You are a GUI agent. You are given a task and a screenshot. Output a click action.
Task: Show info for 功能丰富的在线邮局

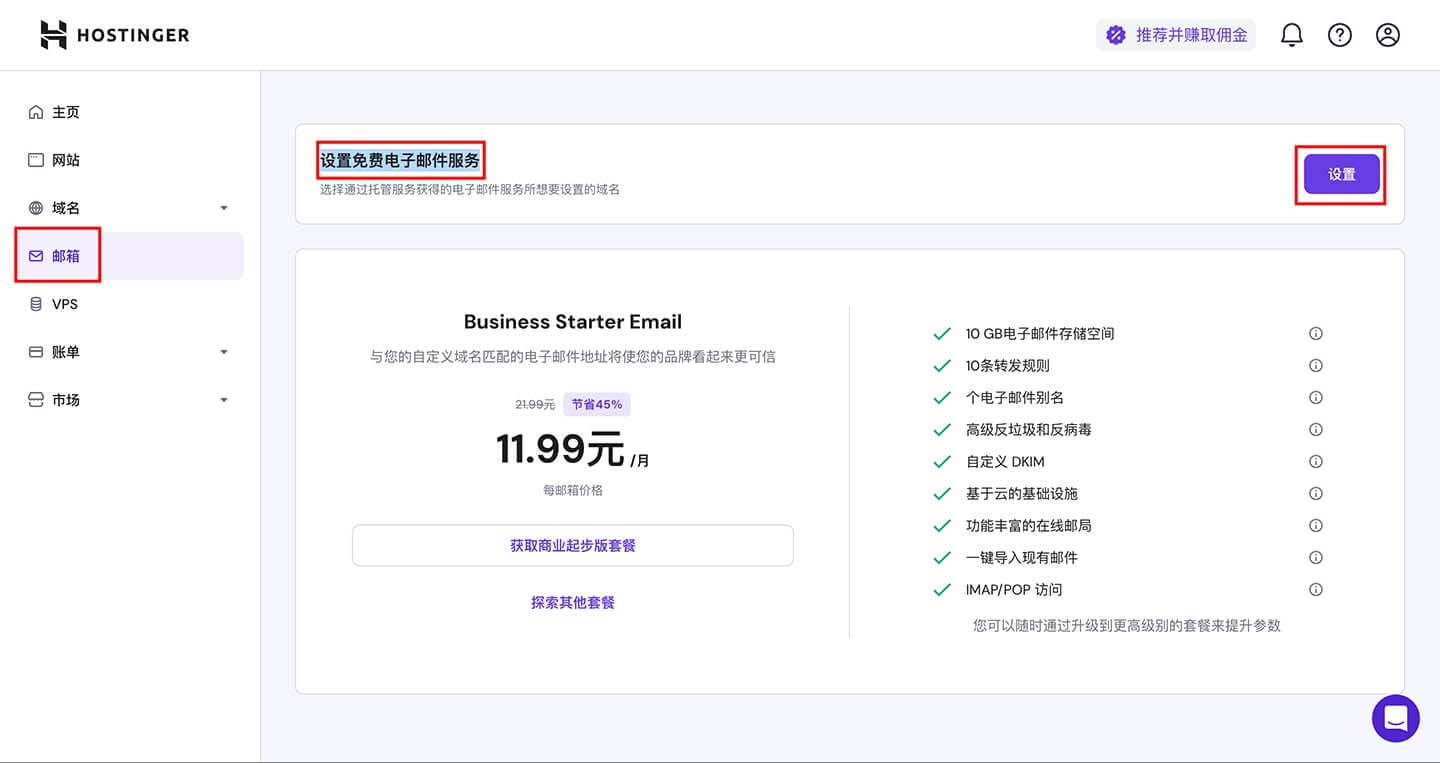(x=1316, y=526)
